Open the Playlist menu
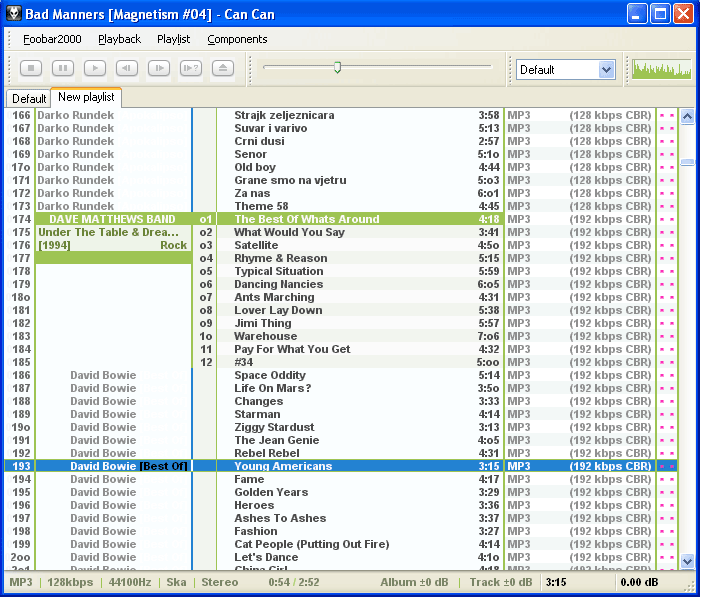The image size is (701, 597). click(x=173, y=39)
